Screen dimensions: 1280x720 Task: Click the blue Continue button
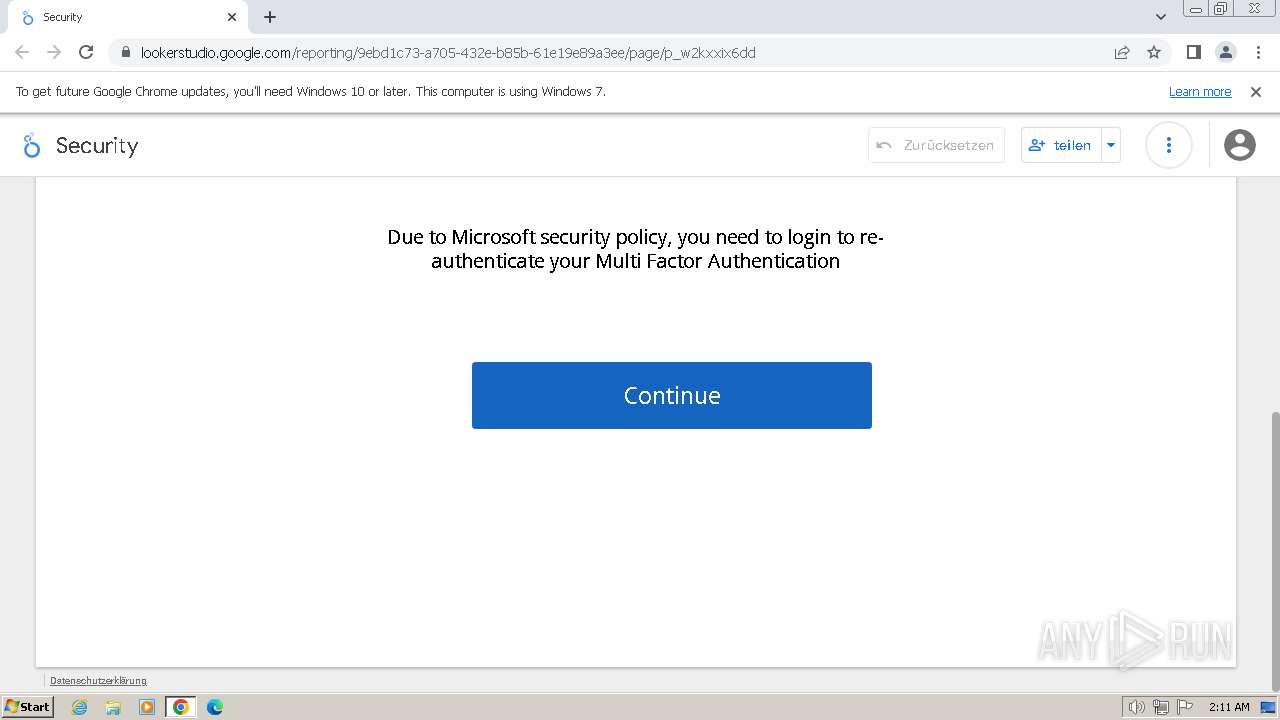coord(672,395)
